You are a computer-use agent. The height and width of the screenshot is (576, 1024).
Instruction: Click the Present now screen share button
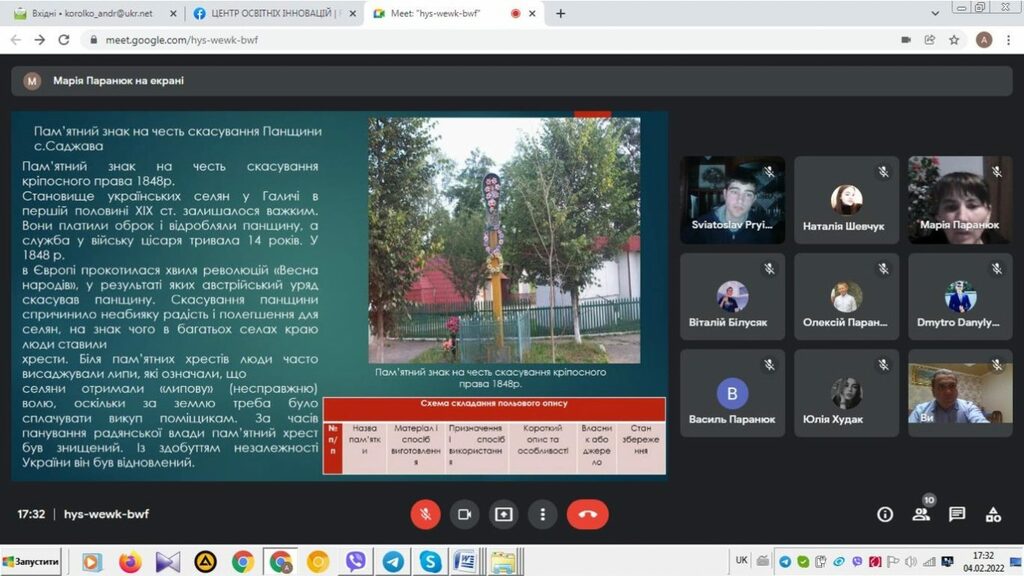tap(503, 514)
